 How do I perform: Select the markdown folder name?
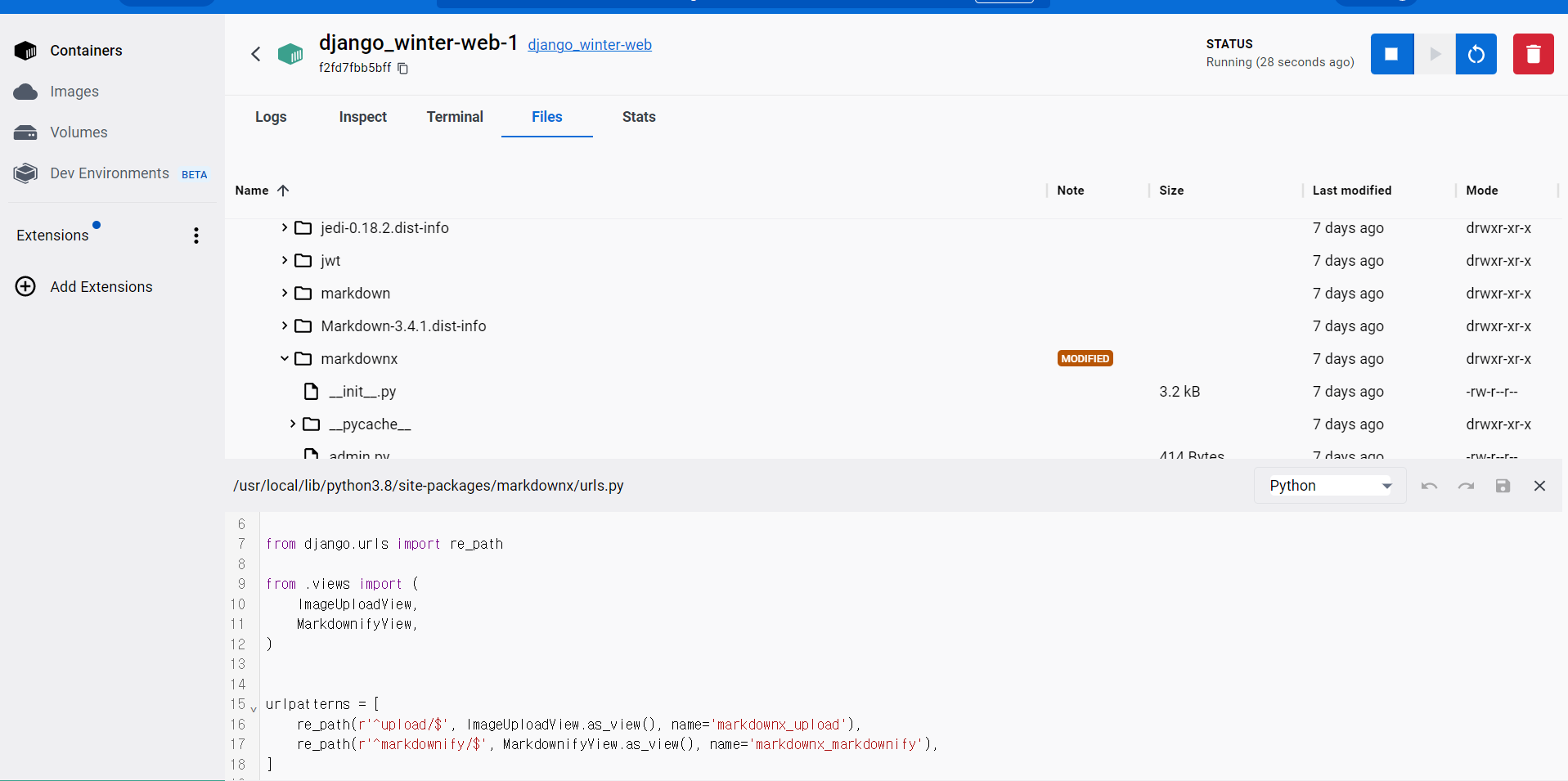point(355,294)
